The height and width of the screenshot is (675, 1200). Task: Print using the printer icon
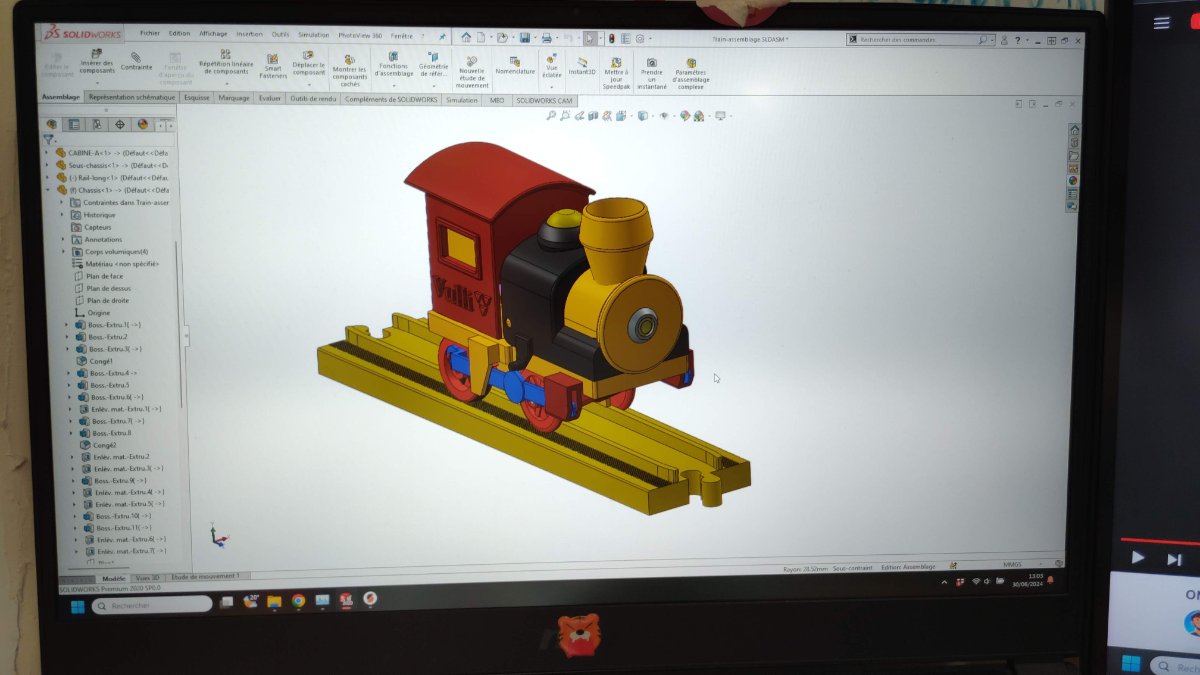546,38
